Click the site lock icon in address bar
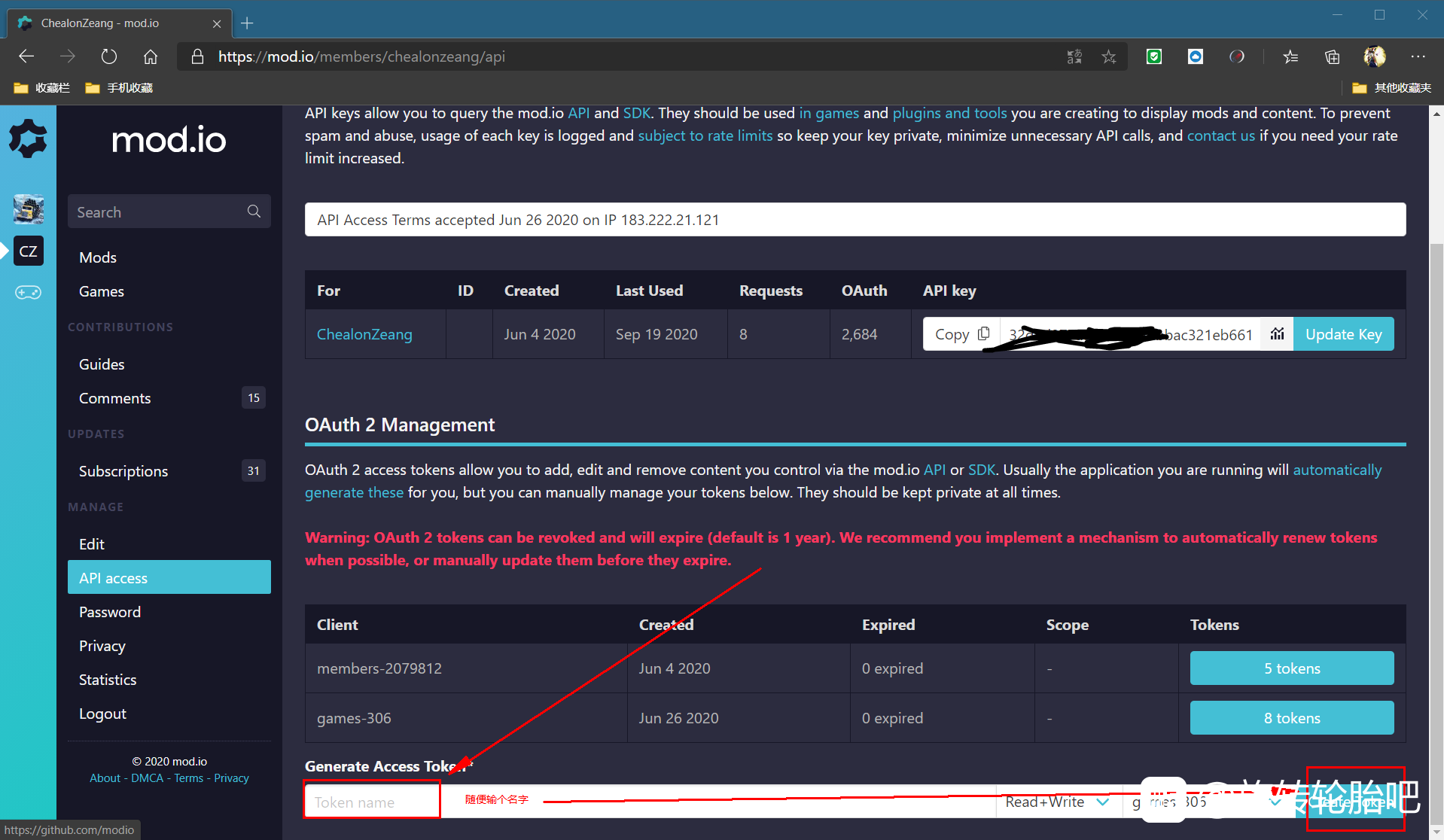 [197, 56]
